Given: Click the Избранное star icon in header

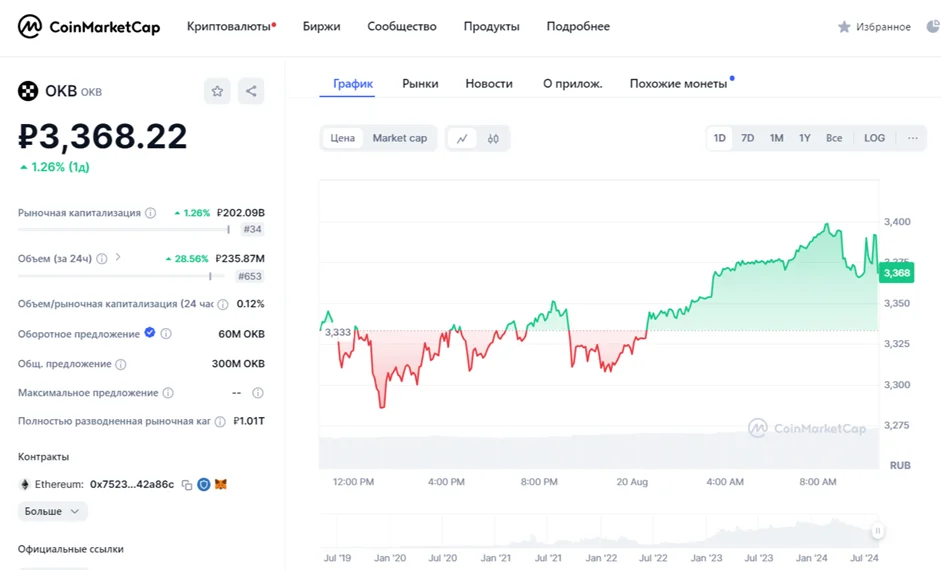Looking at the screenshot, I should click(844, 27).
